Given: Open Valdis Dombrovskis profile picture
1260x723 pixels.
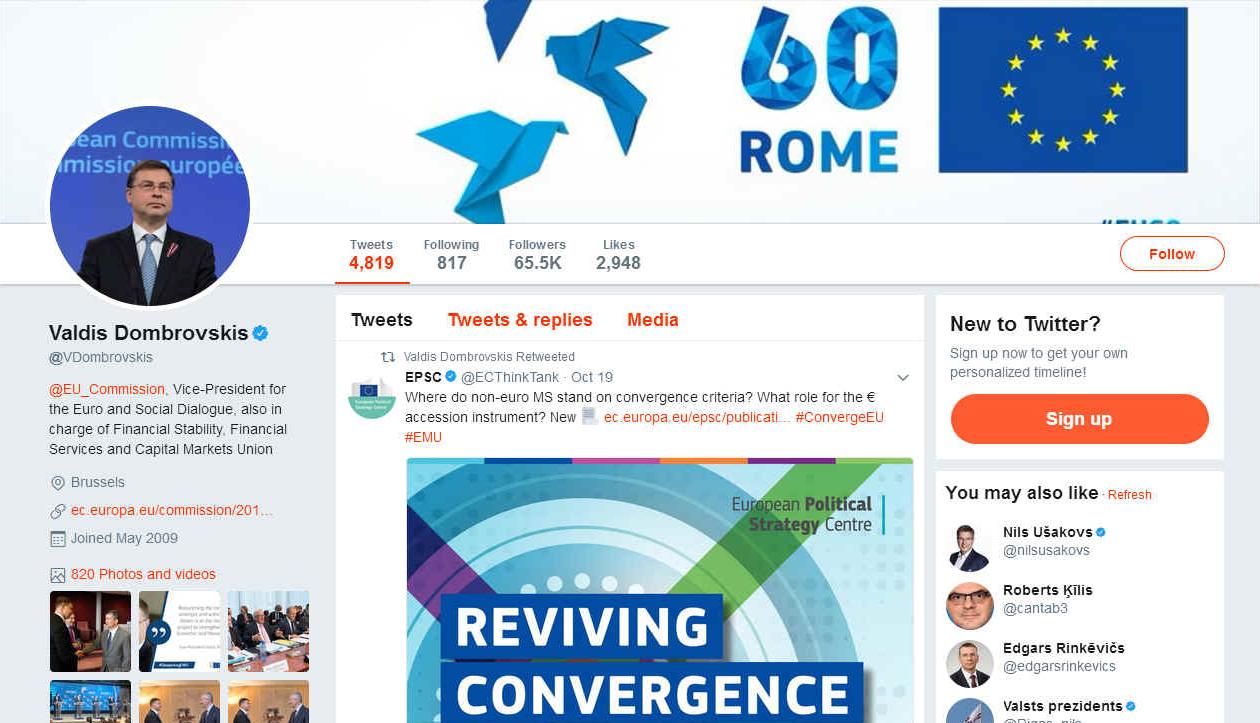Looking at the screenshot, I should 150,206.
